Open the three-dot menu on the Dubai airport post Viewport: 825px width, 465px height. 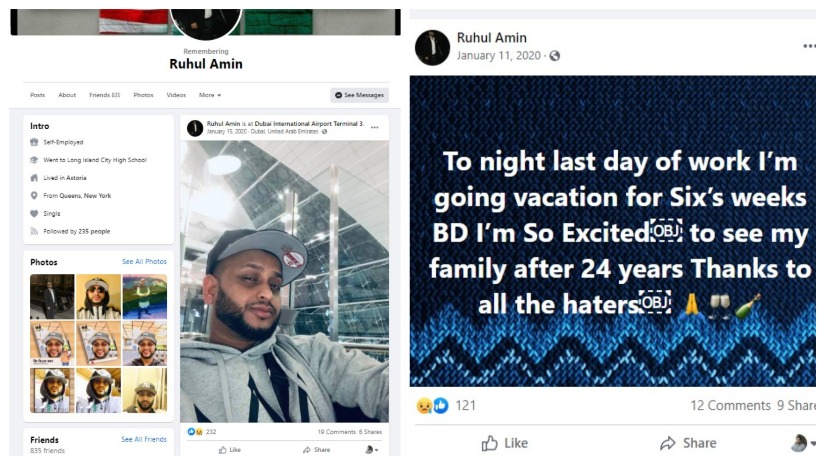375,127
